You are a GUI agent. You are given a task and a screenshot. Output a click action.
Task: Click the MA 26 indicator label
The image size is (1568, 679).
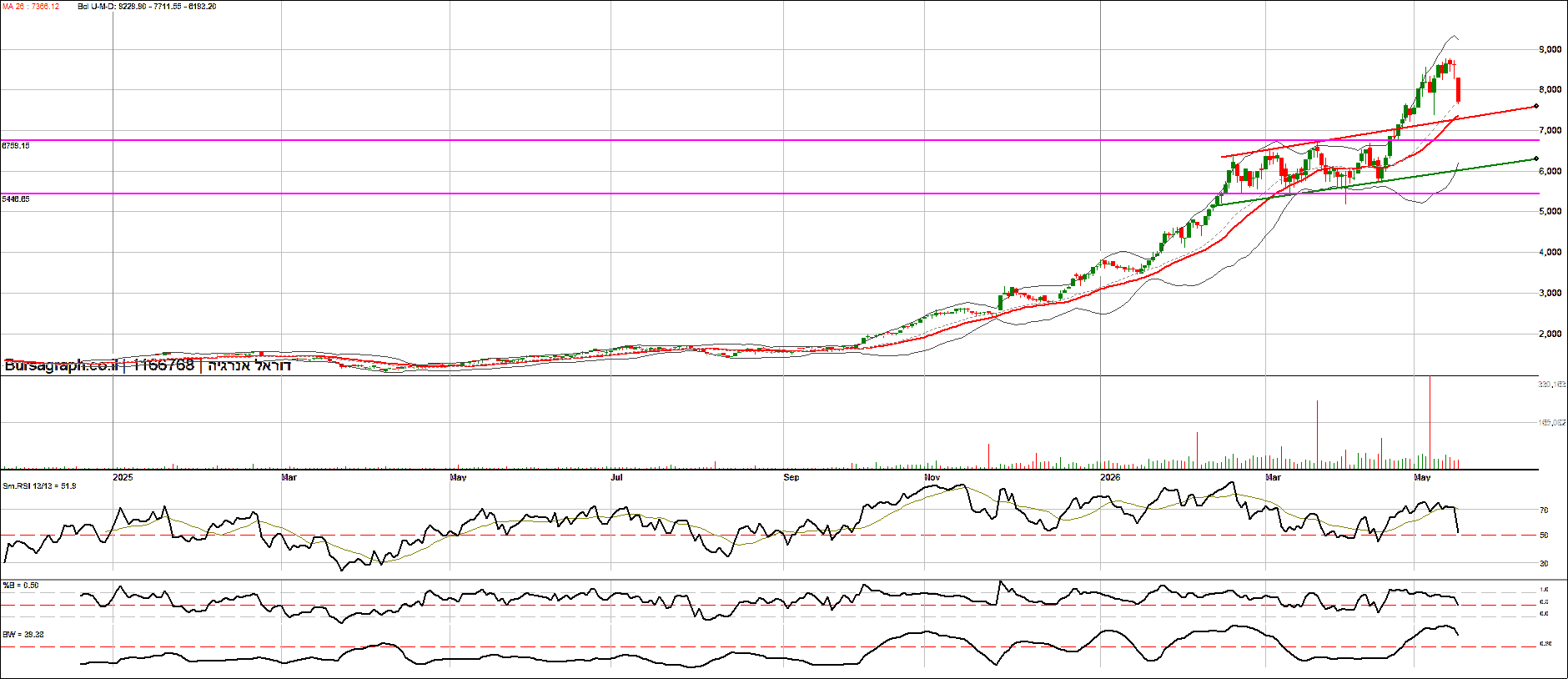click(31, 7)
